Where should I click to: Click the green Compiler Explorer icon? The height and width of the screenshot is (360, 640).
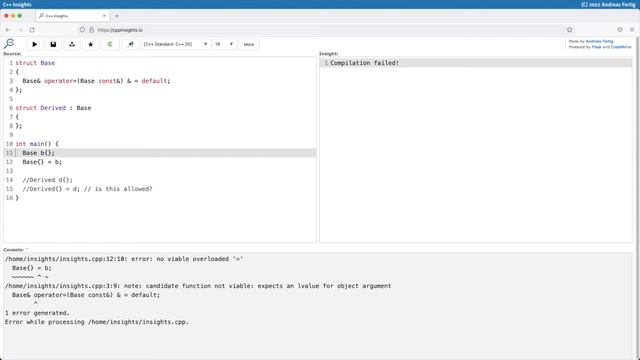click(x=109, y=44)
